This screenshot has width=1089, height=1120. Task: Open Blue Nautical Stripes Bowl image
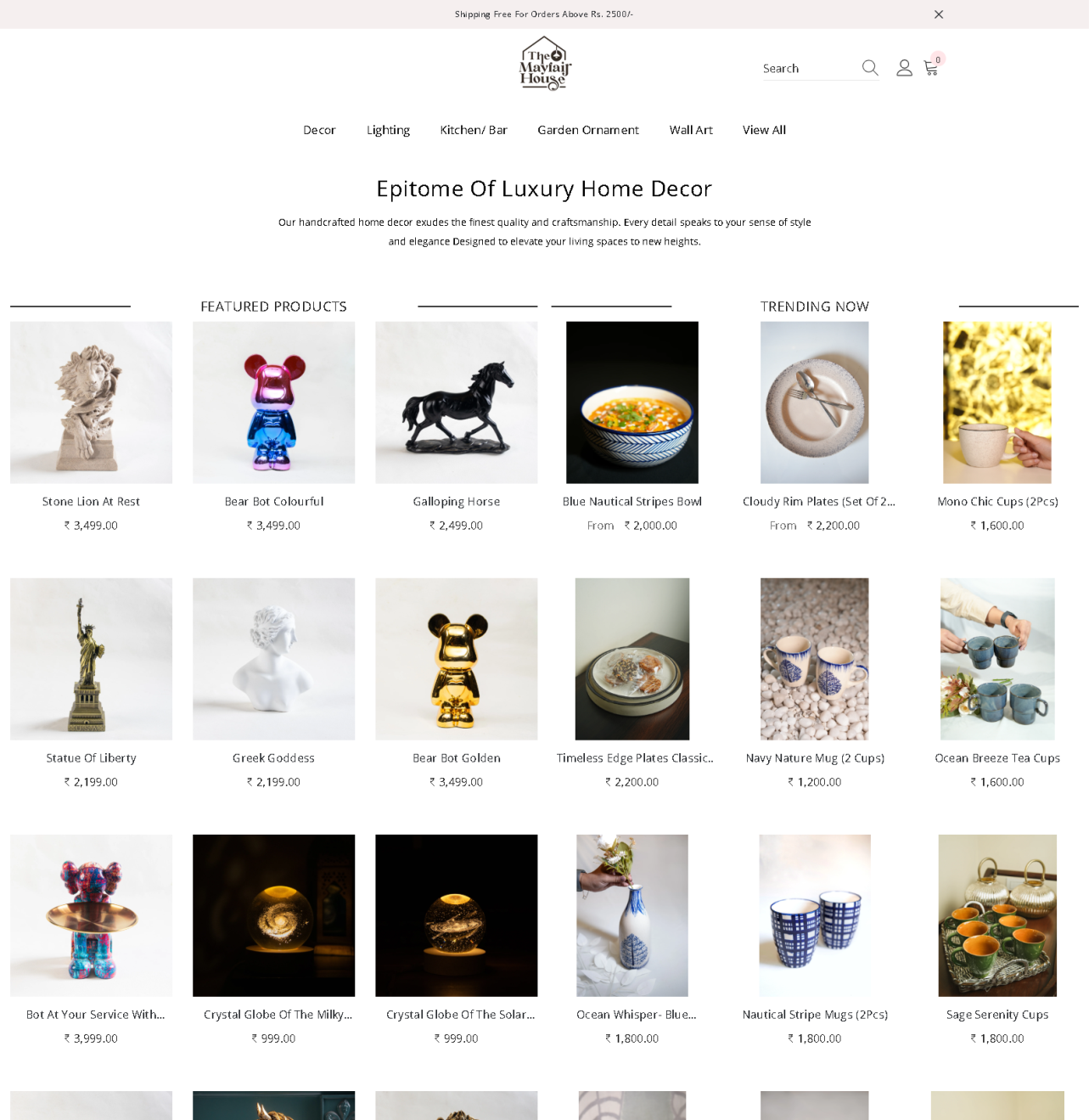coord(632,402)
